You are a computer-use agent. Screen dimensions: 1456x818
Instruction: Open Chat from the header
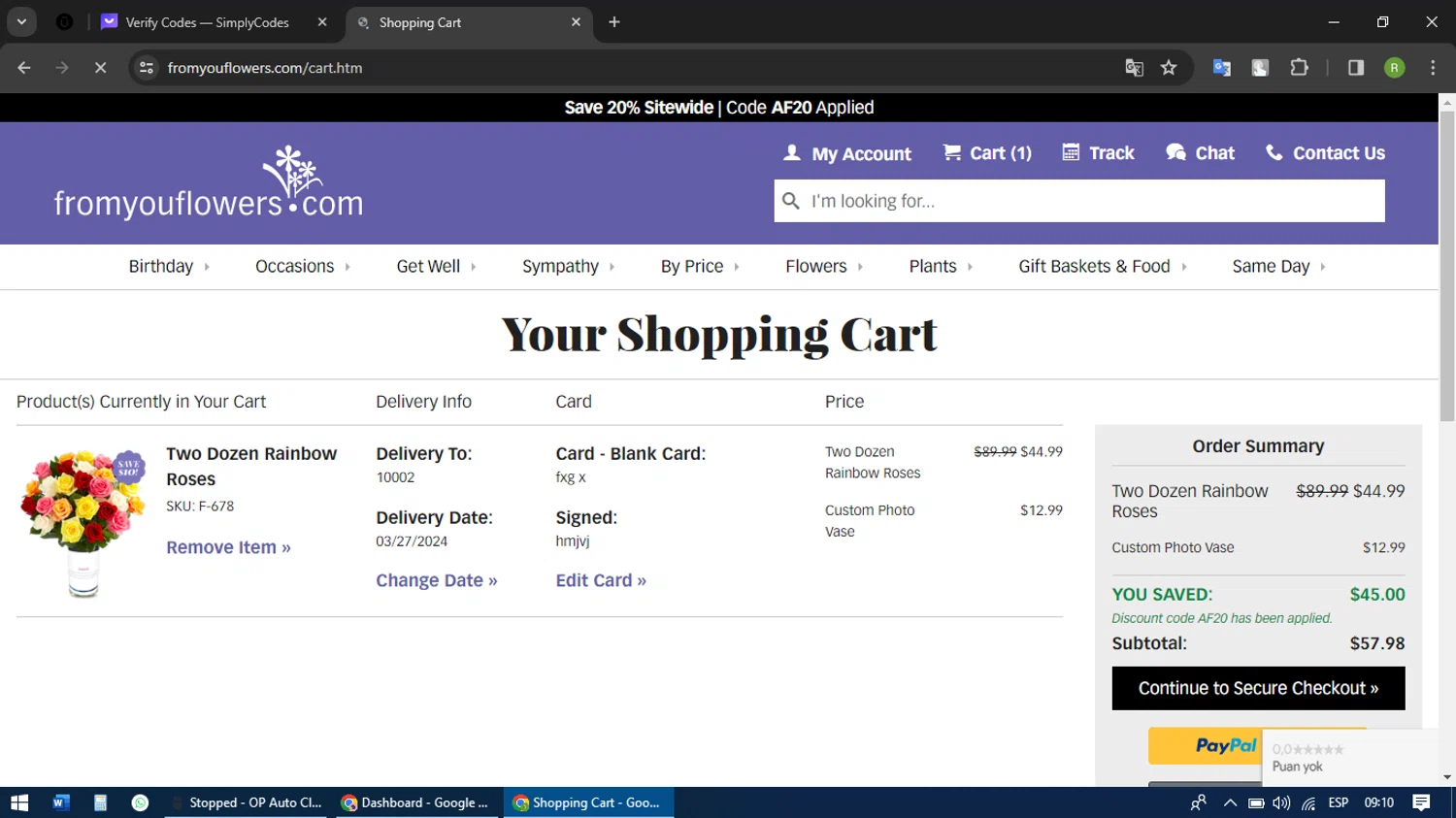pyautogui.click(x=1200, y=153)
